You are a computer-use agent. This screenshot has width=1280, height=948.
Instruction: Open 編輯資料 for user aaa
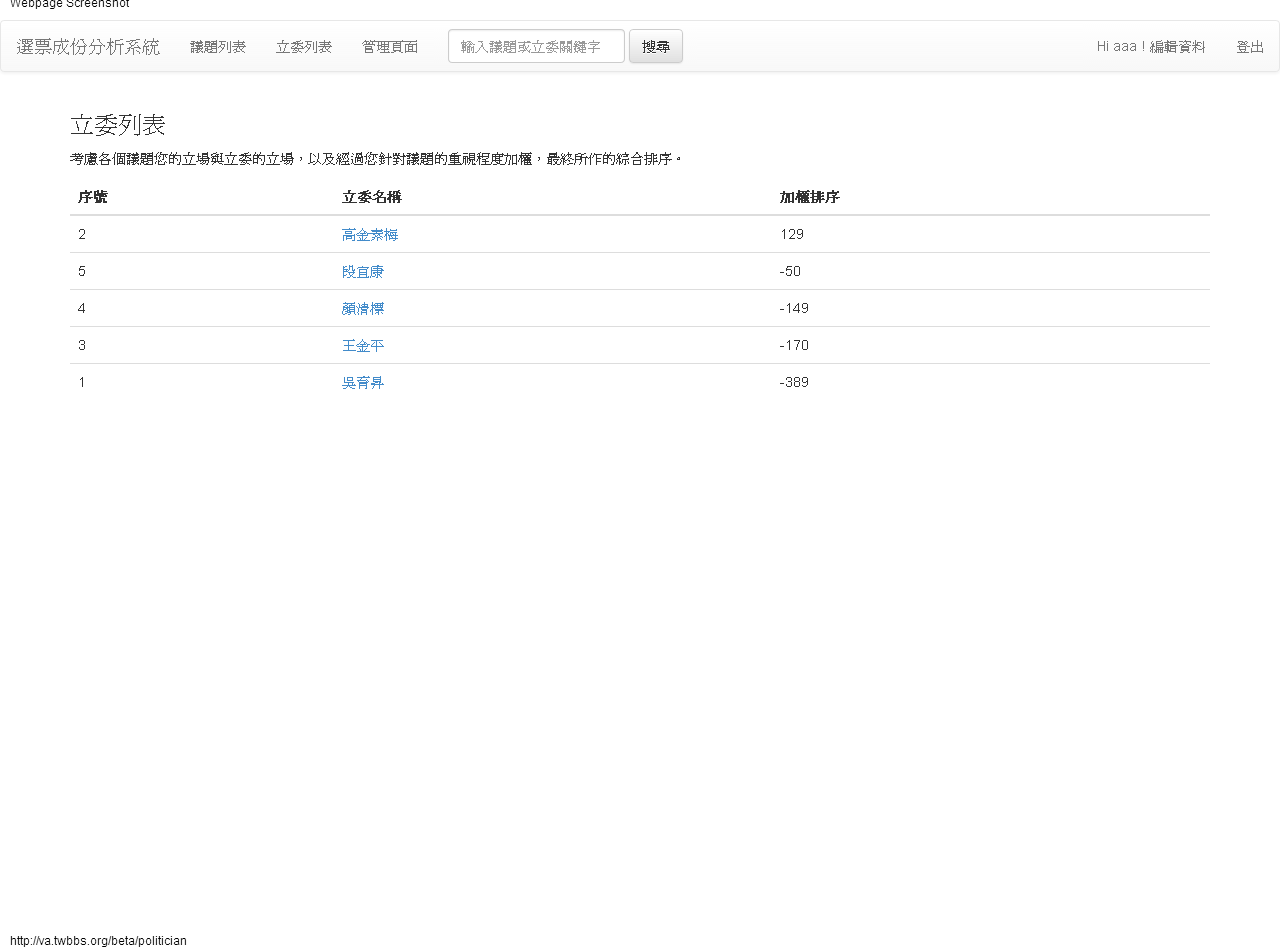(x=1177, y=47)
